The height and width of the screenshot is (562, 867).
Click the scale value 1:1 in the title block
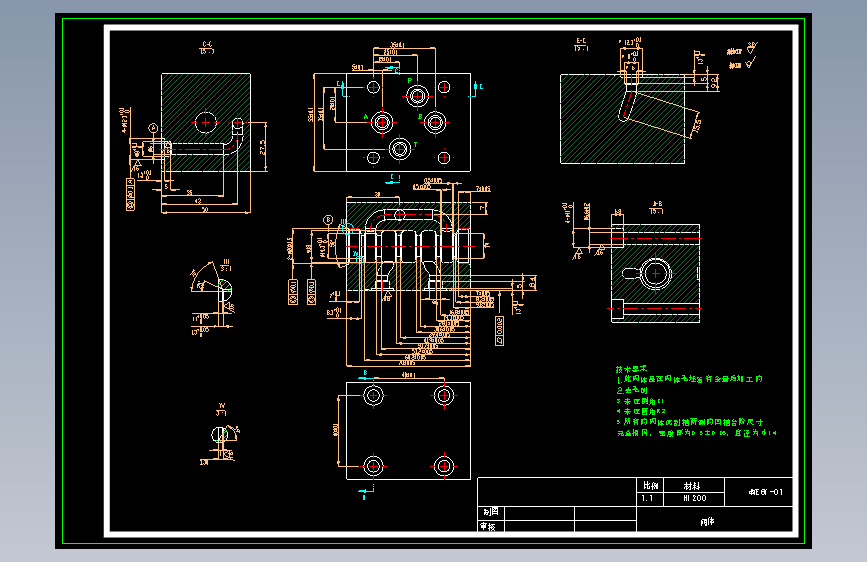647,498
